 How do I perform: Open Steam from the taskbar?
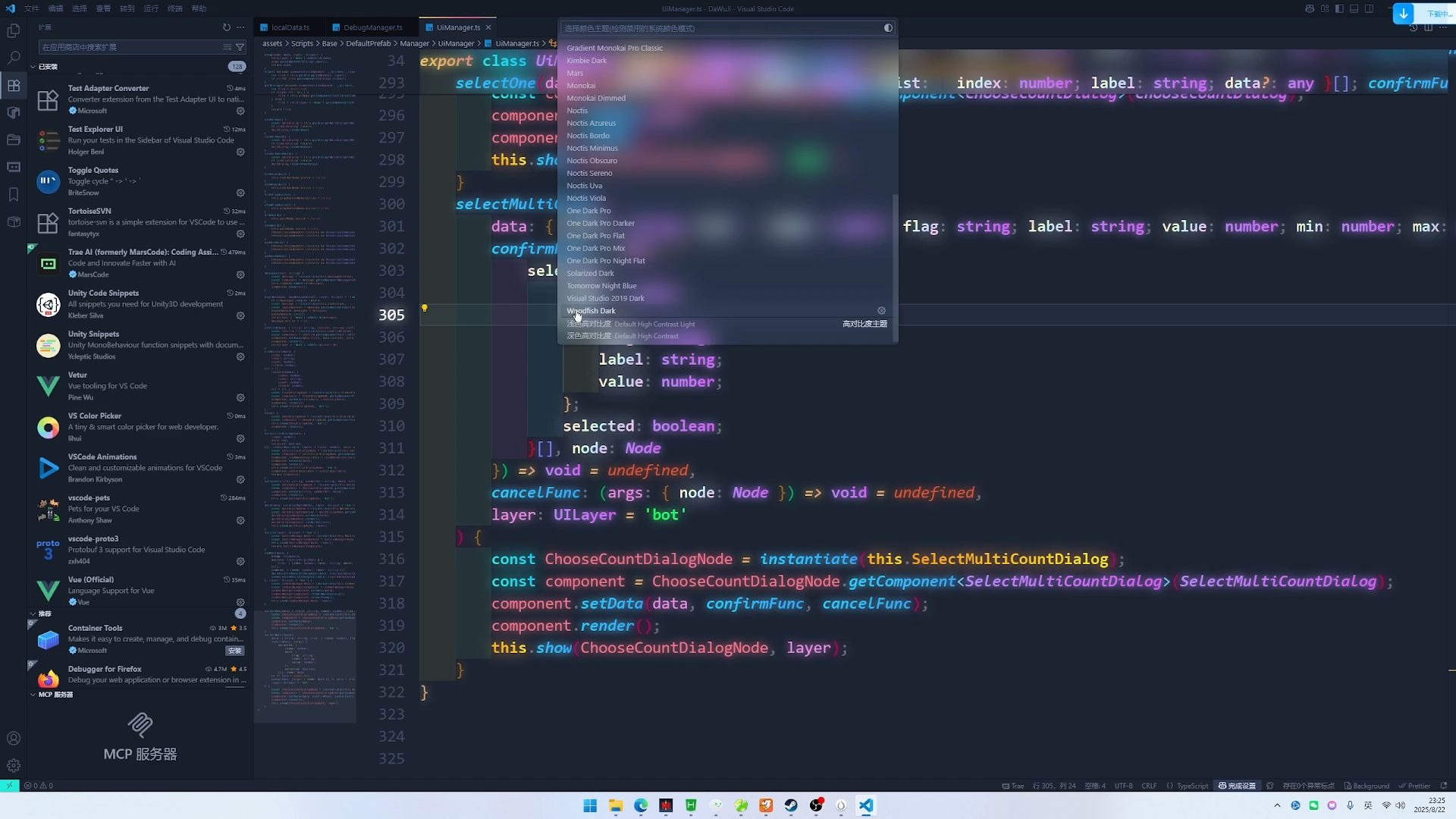(x=791, y=805)
